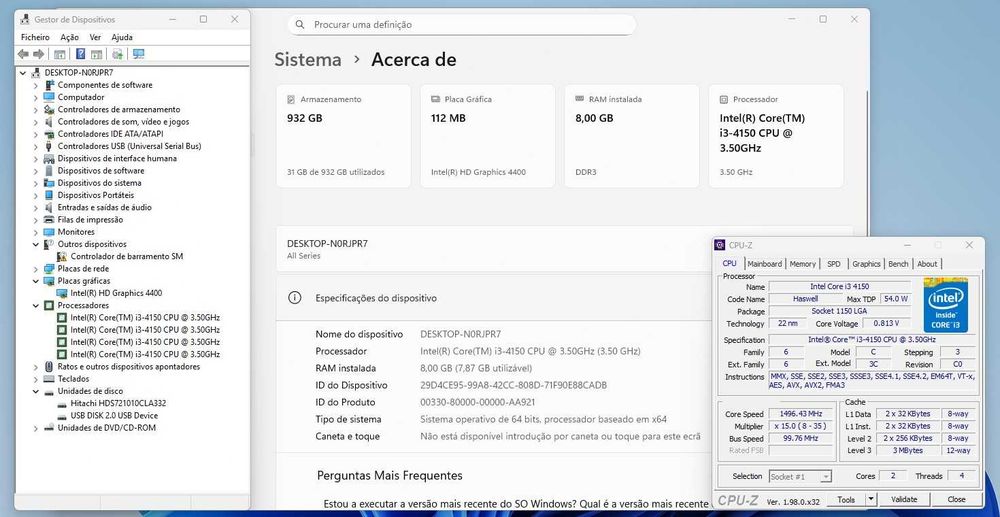Click the Forward arrow in Gestor de Dispositivos toolbar

(38, 54)
